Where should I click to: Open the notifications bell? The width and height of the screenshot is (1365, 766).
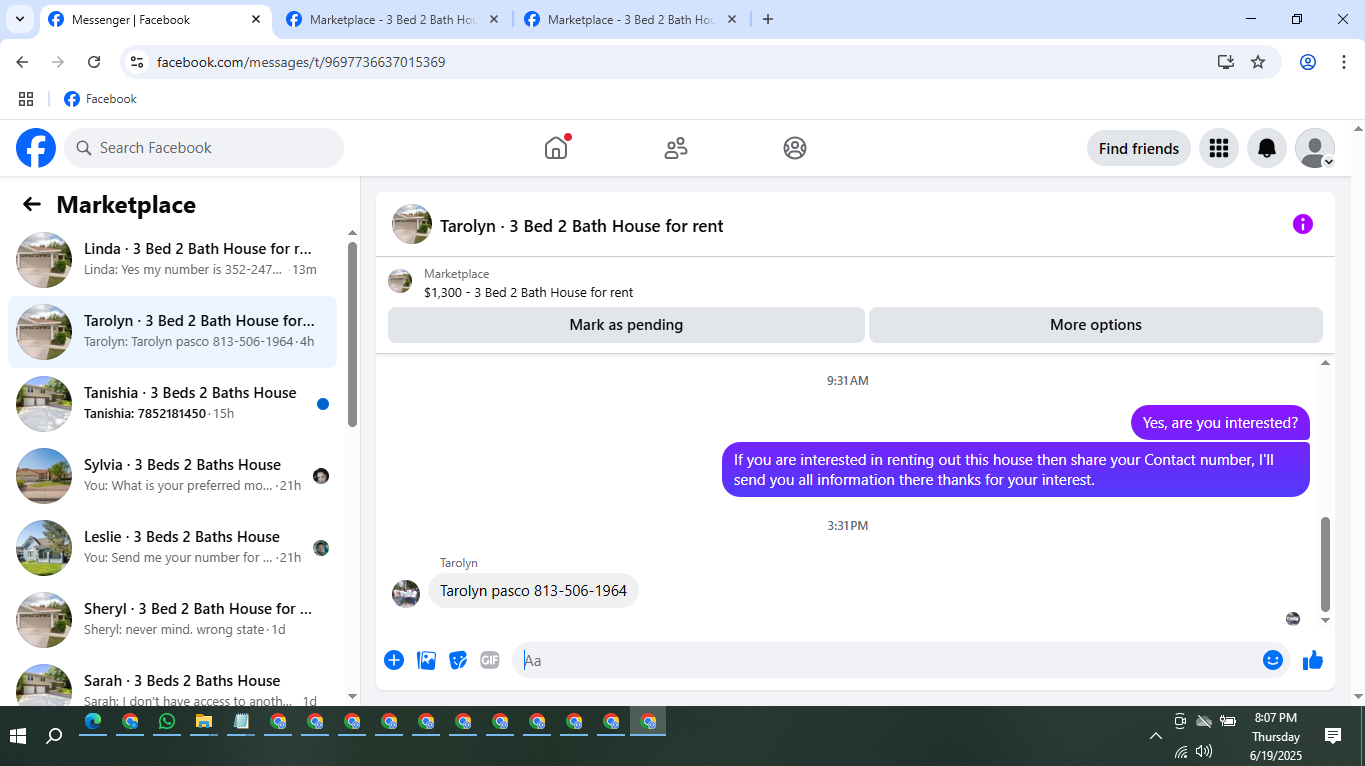1267,148
